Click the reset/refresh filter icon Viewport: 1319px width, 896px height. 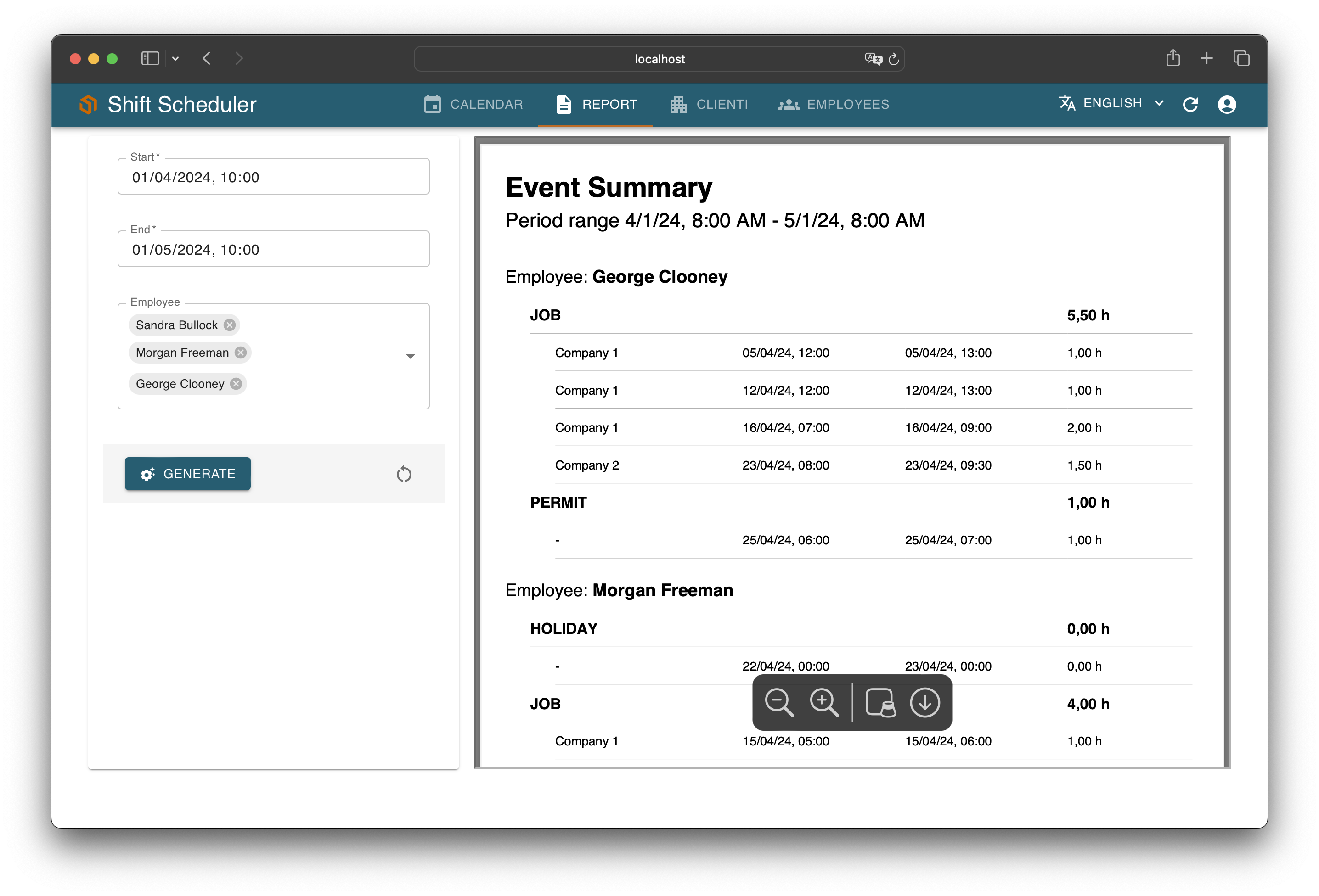[404, 473]
